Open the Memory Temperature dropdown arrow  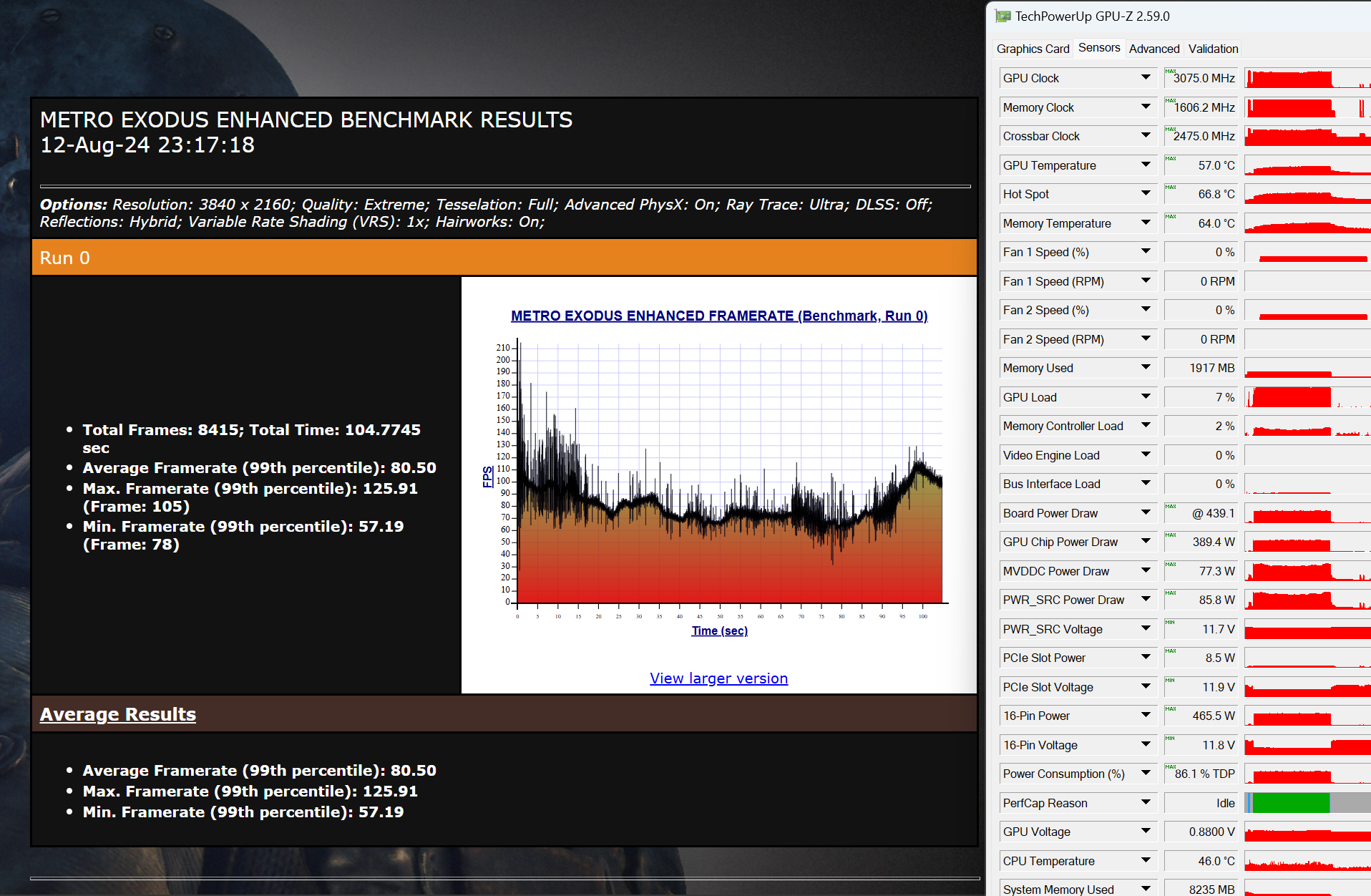[1146, 223]
